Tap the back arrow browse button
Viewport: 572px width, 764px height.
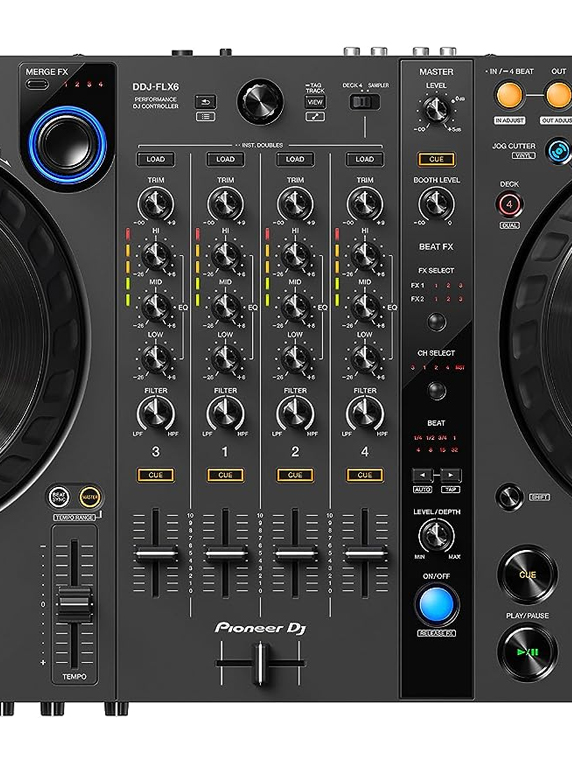(205, 102)
